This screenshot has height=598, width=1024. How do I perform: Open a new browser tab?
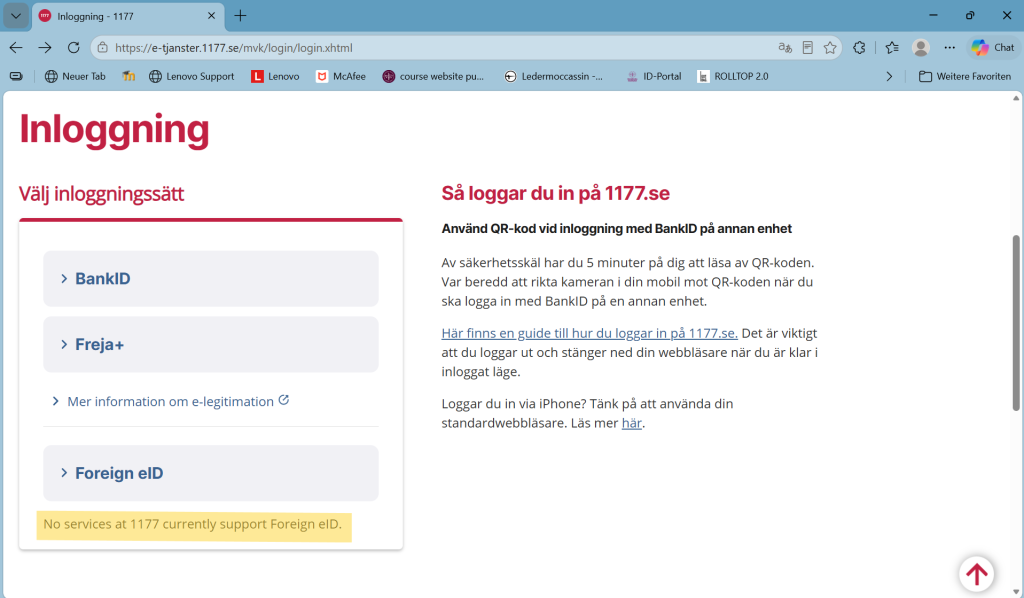(240, 16)
